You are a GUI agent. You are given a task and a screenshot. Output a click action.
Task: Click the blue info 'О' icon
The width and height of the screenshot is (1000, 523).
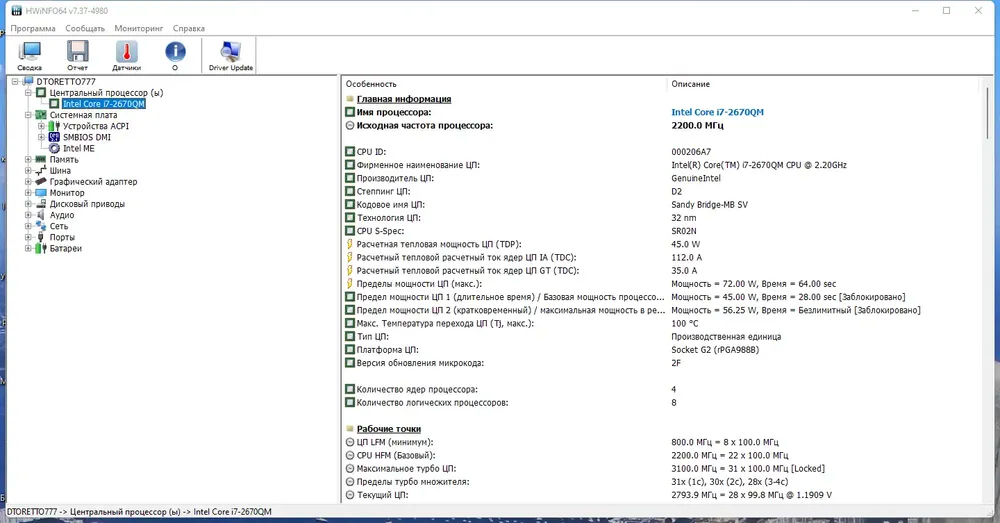[175, 55]
